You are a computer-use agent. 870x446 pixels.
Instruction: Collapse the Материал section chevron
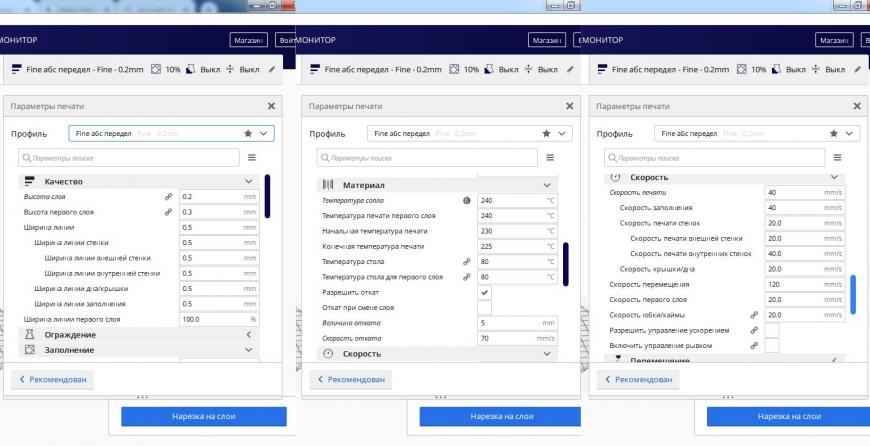click(547, 185)
